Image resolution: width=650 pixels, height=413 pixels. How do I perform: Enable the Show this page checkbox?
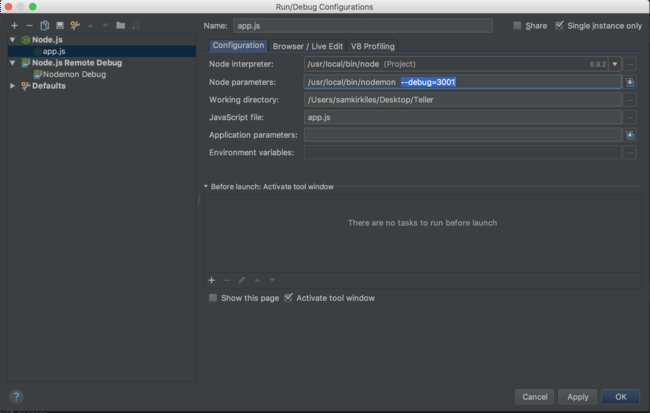pos(213,298)
